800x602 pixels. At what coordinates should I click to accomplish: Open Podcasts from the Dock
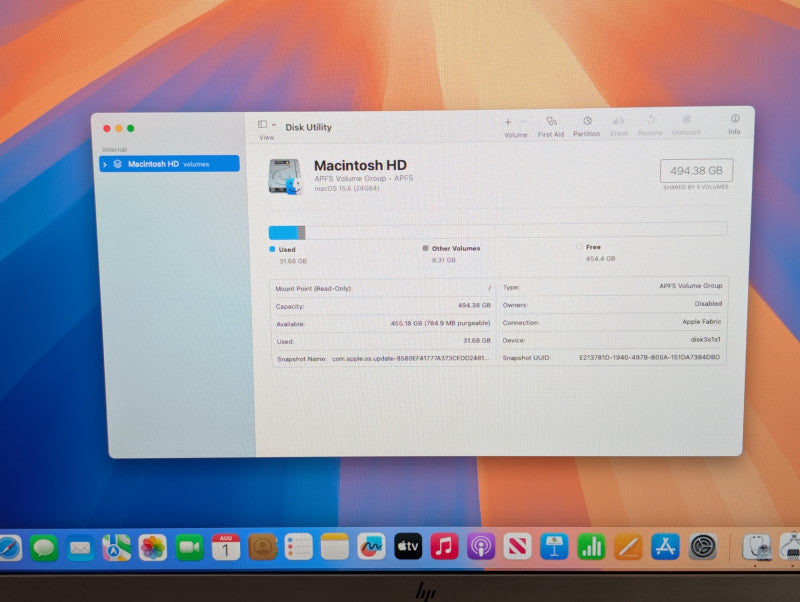click(481, 546)
